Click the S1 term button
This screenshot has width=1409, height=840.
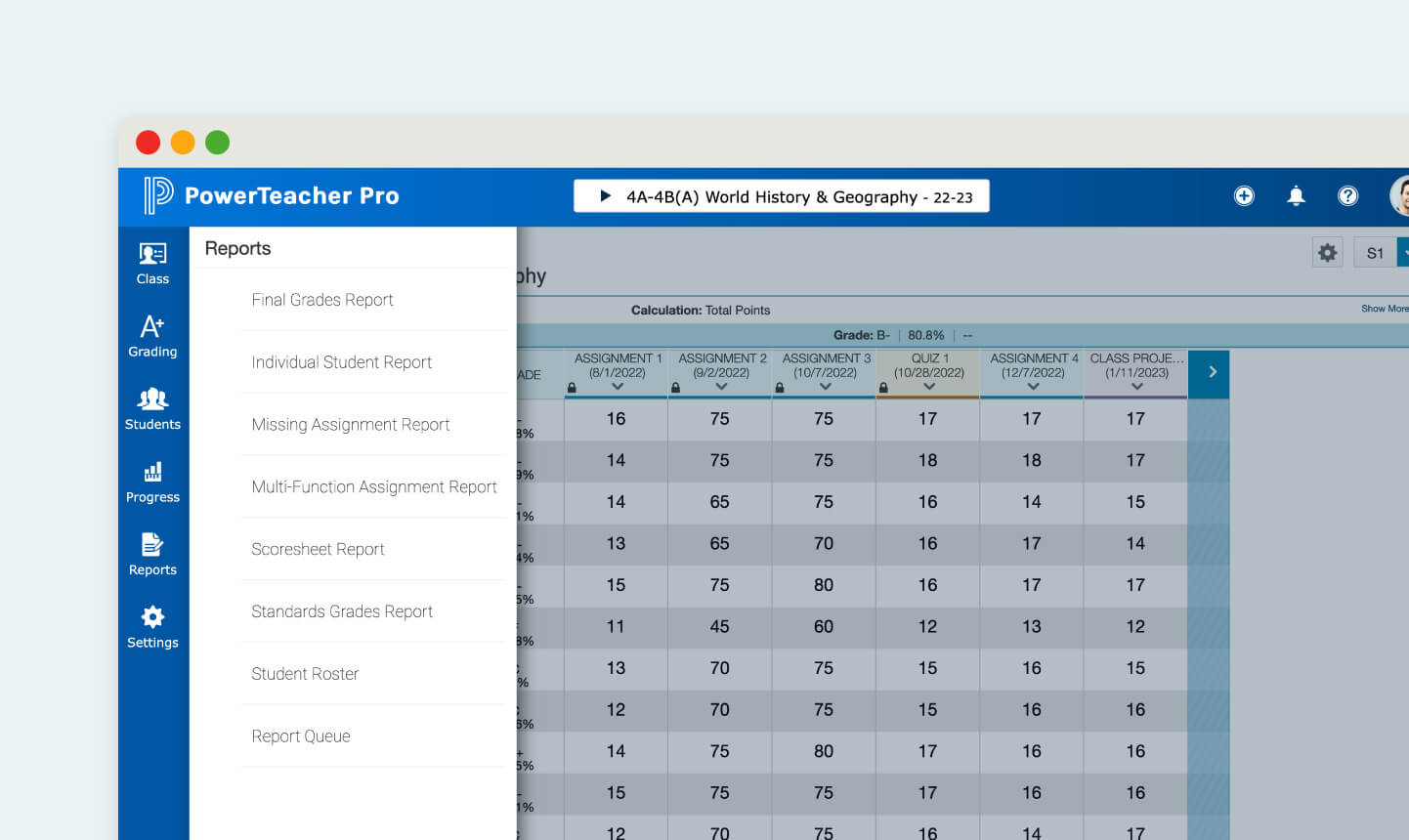click(x=1375, y=253)
